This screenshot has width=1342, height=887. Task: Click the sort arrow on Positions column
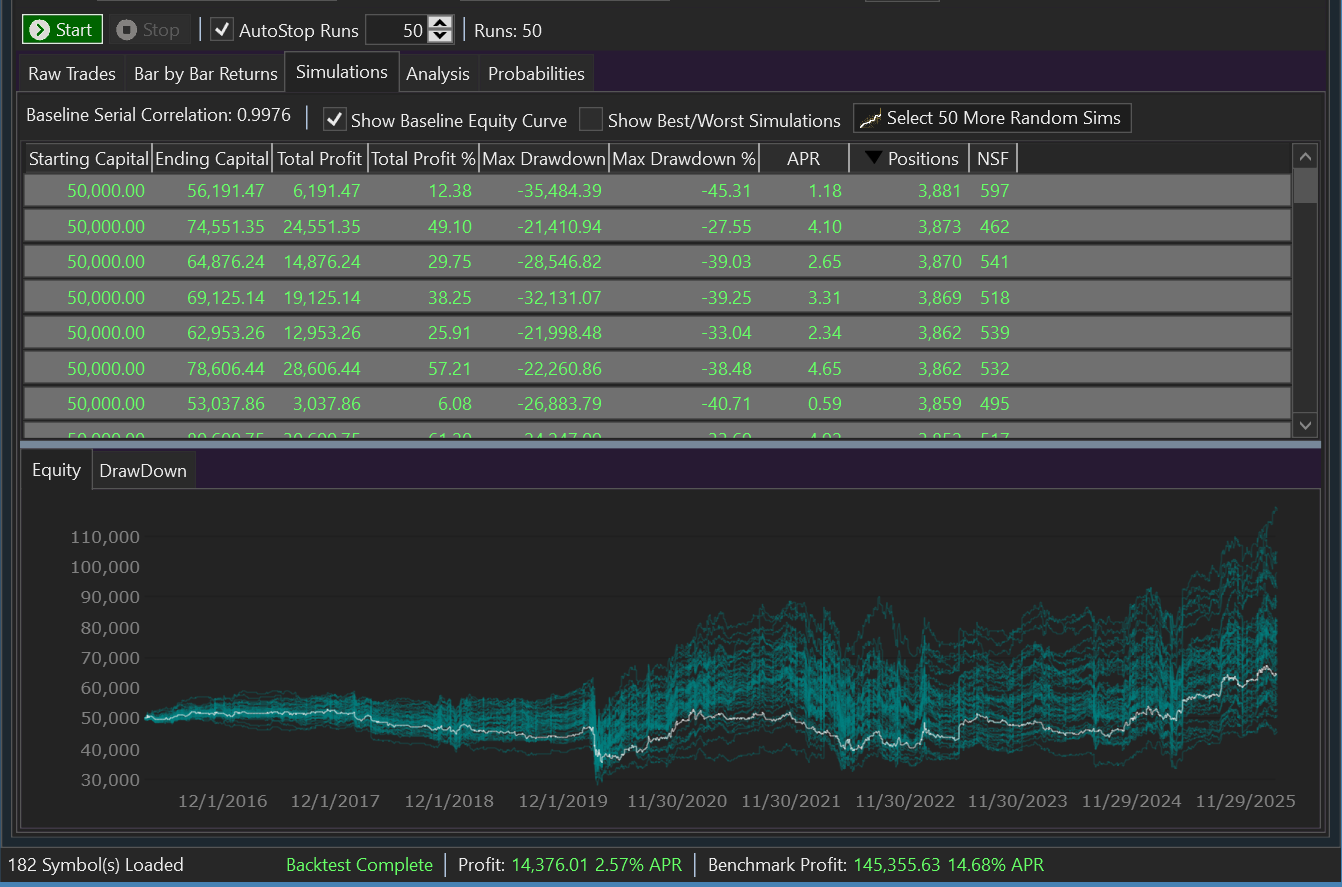pyautogui.click(x=873, y=159)
